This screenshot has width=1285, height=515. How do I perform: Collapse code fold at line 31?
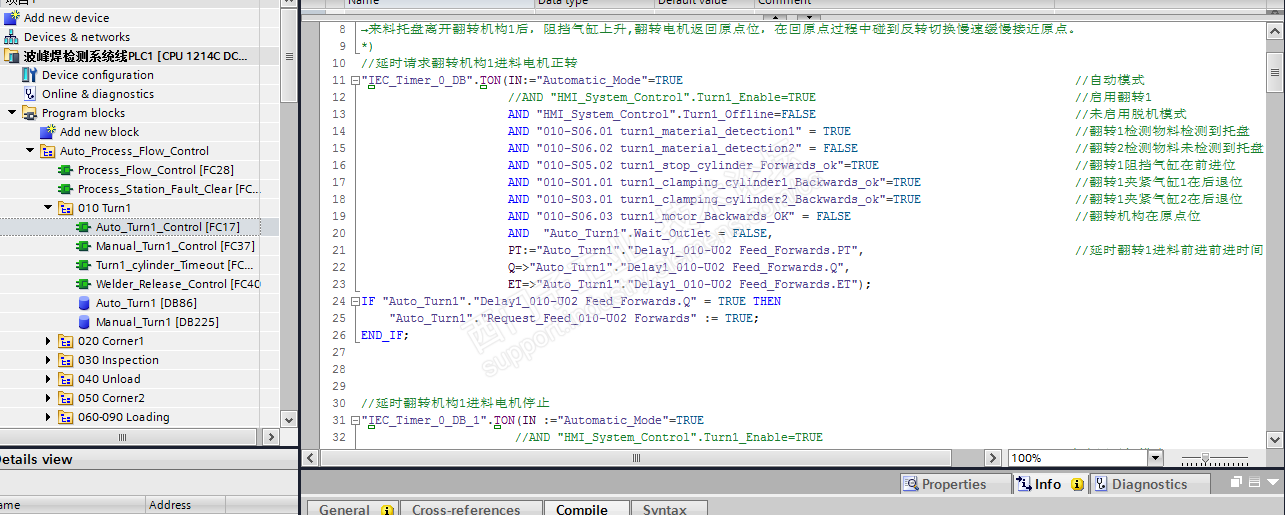(355, 421)
